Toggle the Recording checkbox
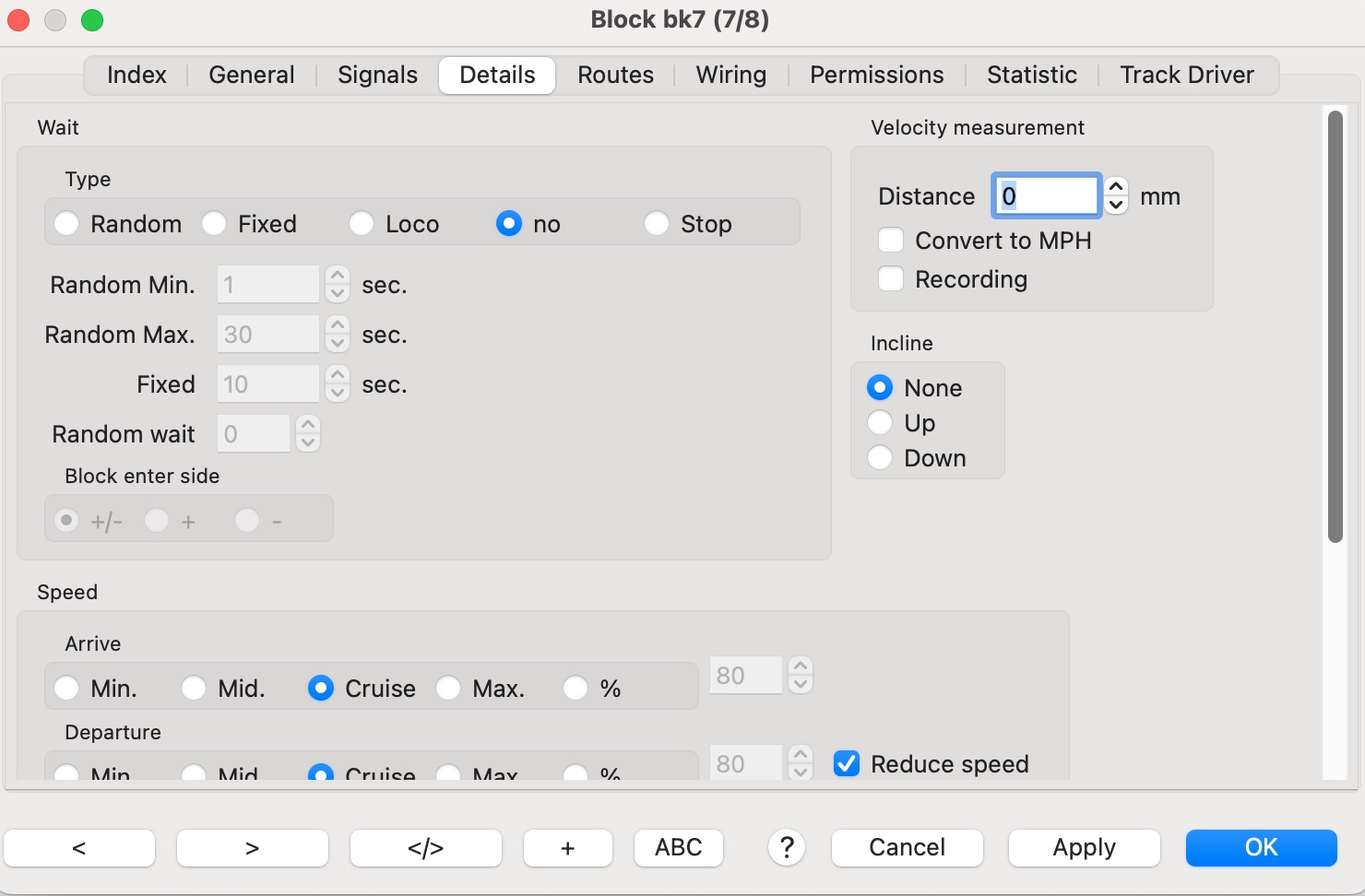Screen dimensions: 1365x896 (x=891, y=279)
